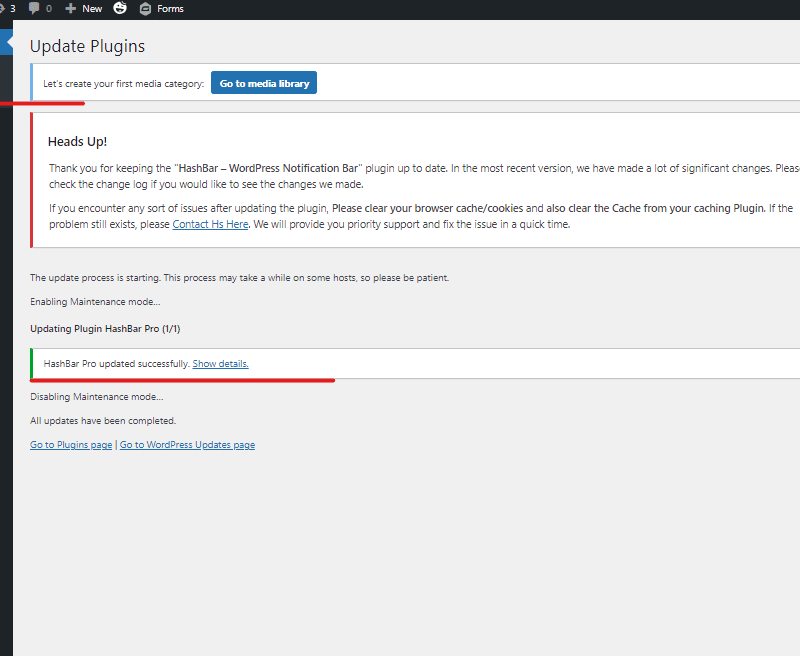
Task: Click the text 'Enabling Maintenance mode...'
Action: point(95,302)
